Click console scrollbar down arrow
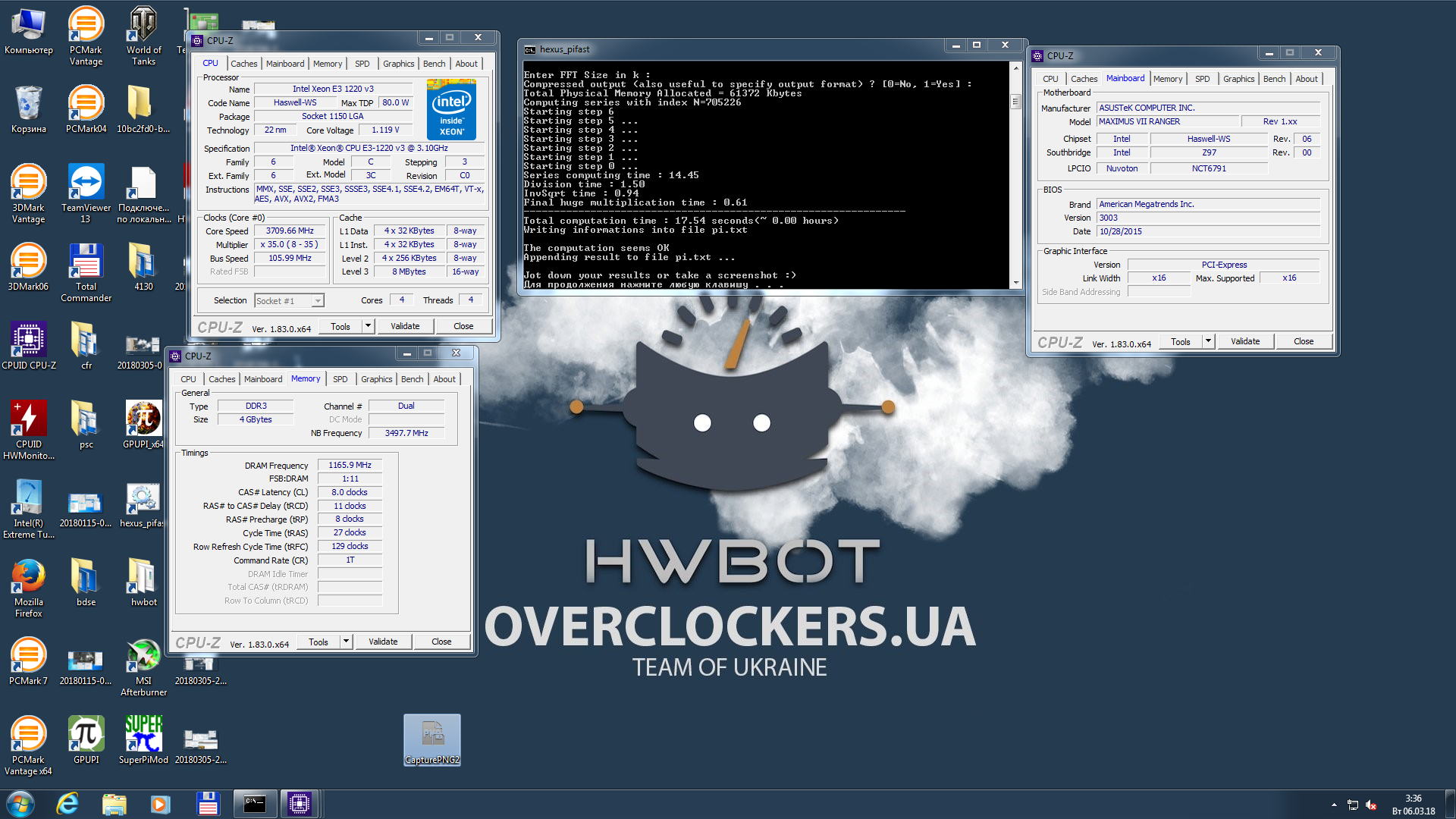Viewport: 1456px width, 819px height. [1016, 283]
